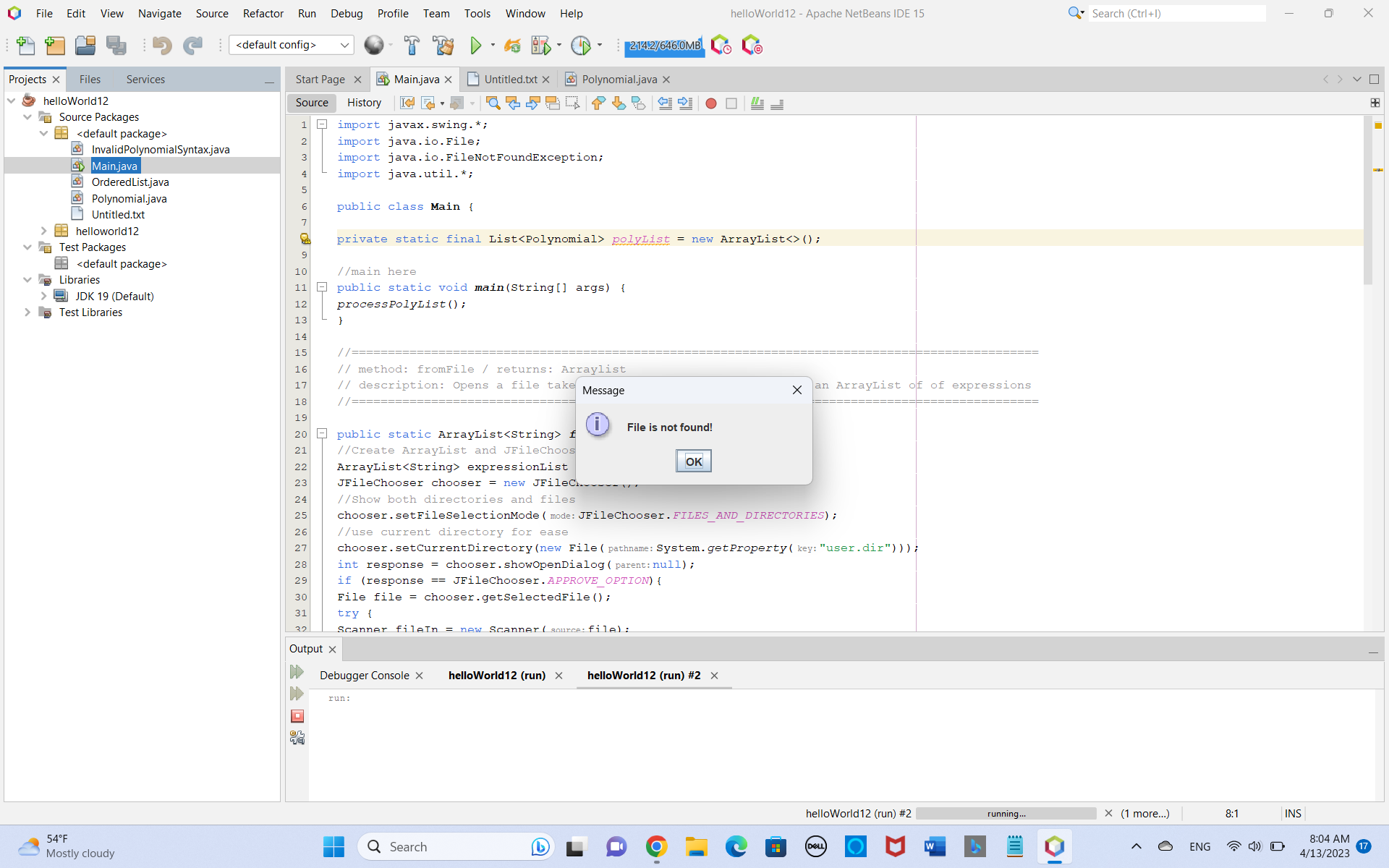Debug the project using the debug icon
1389x868 pixels.
(540, 45)
